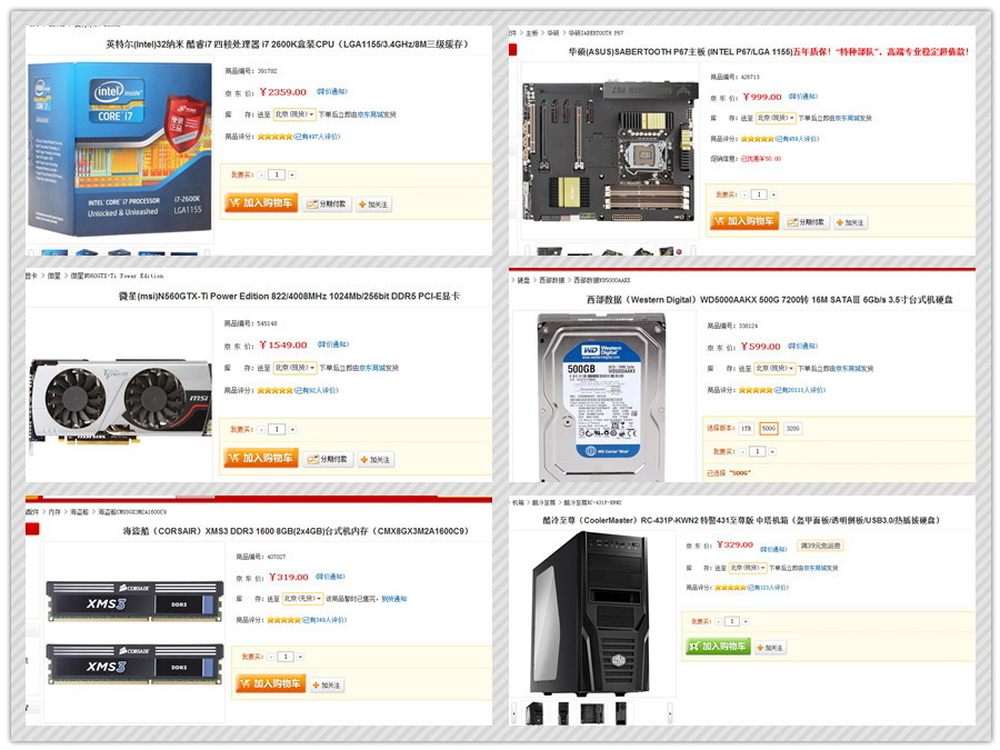Screen dimensions: 1000x750
Task: Add Corsair memory to favorites with plus icon
Action: [327, 685]
